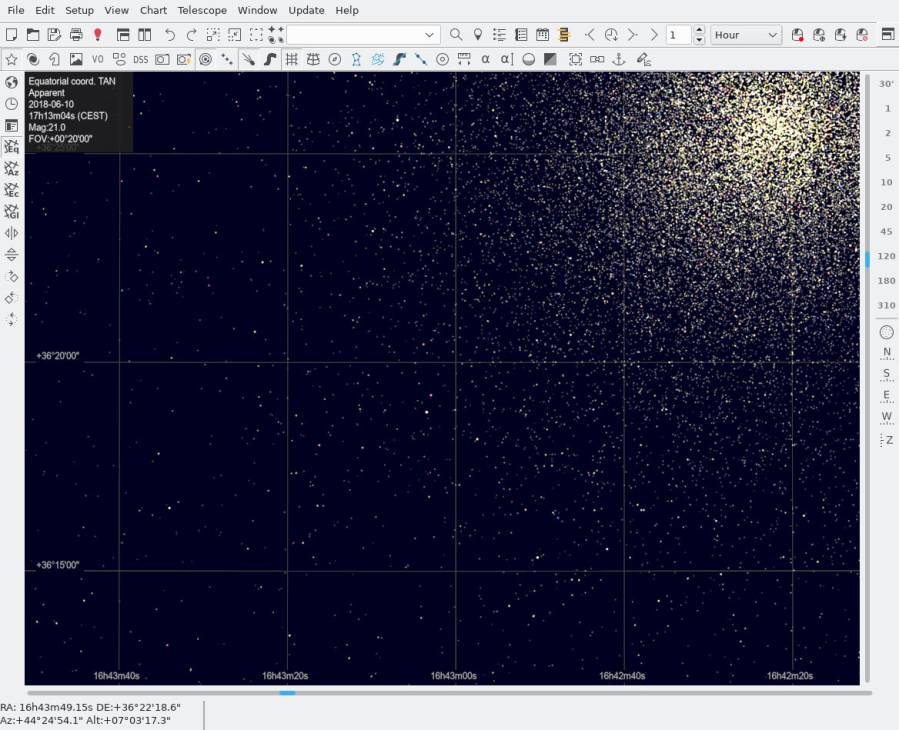Image resolution: width=899 pixels, height=730 pixels.
Task: Advance one time step with the right arrow
Action: point(632,35)
